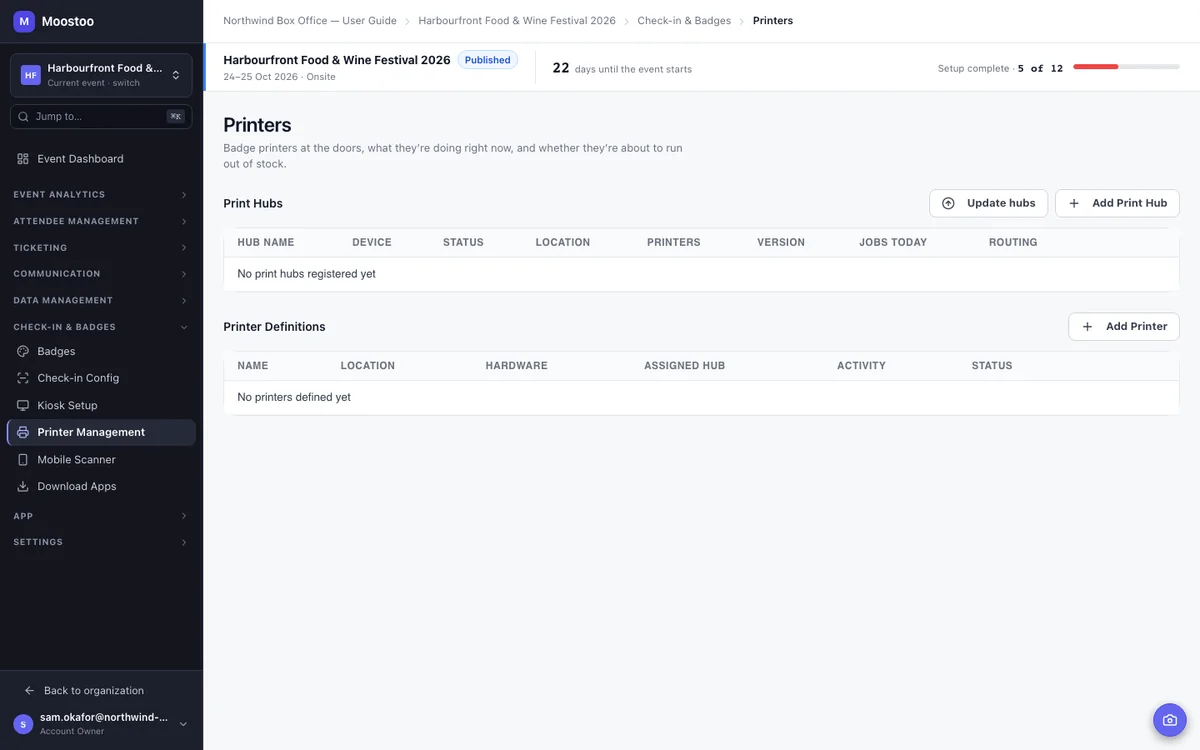Click the setup progress bar
Screen dimensions: 1200x750
[1126, 67]
